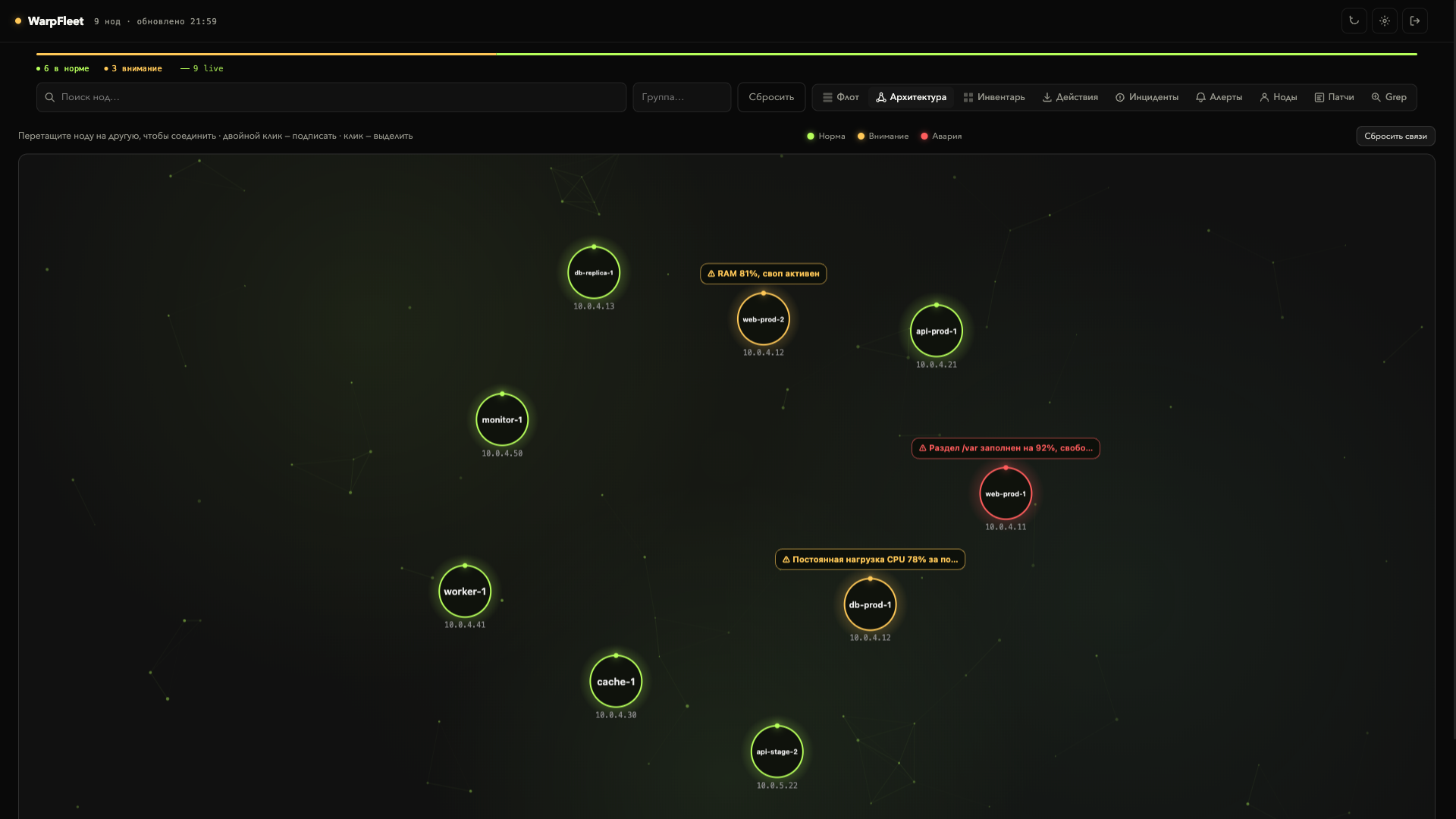Go to Алерты tab
The height and width of the screenshot is (819, 1456).
pyautogui.click(x=1219, y=97)
